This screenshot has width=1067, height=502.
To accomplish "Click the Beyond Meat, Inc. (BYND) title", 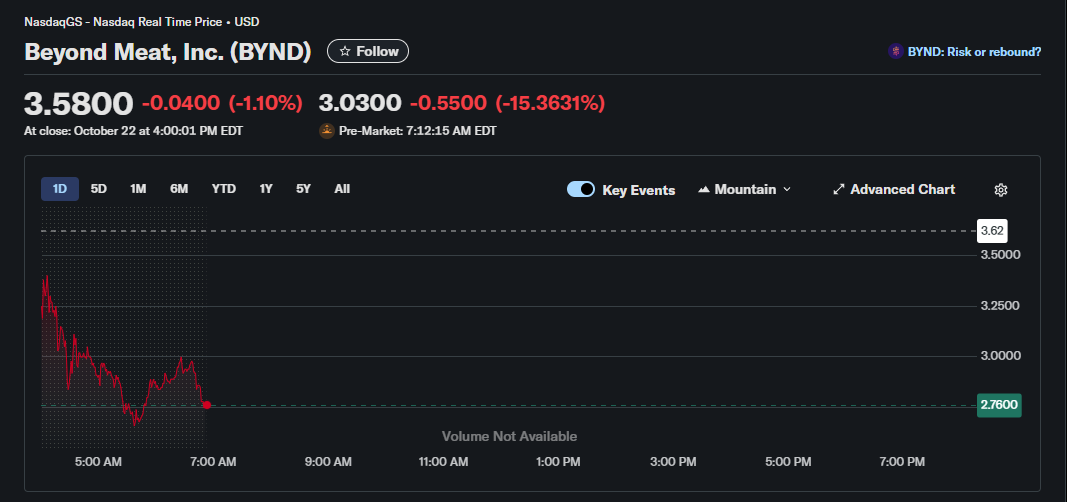I will click(x=168, y=52).
